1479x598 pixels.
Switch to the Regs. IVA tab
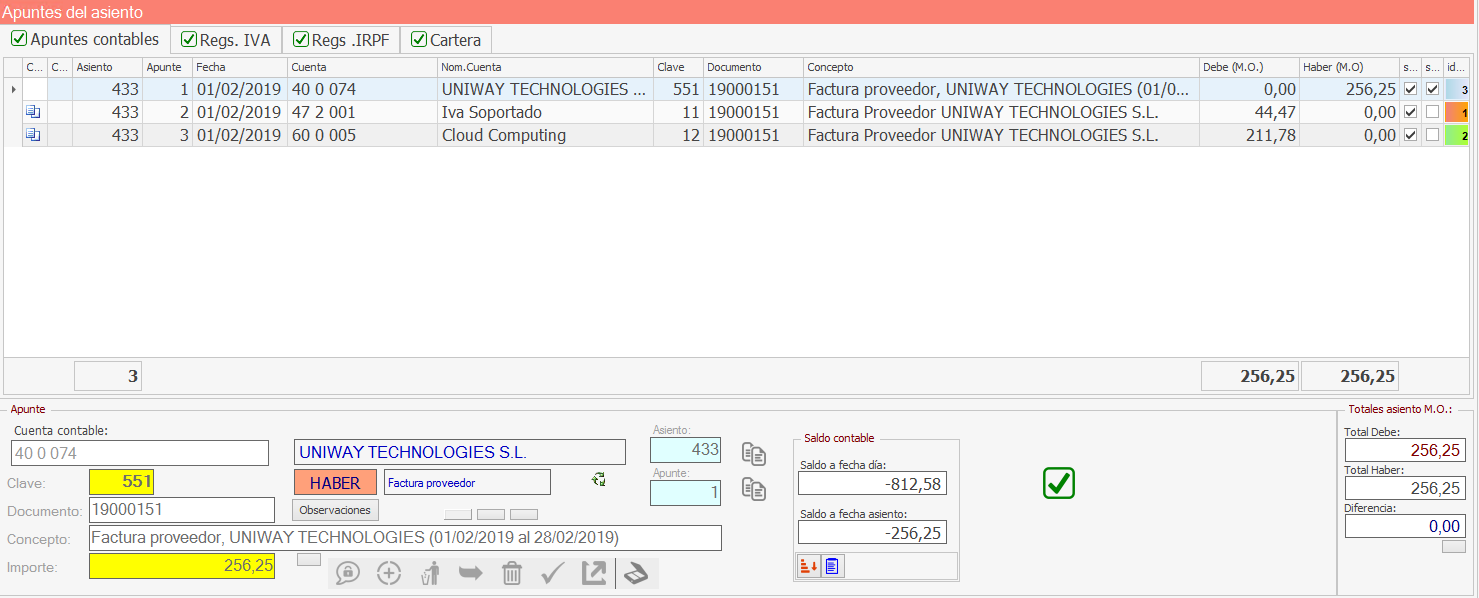click(x=226, y=40)
